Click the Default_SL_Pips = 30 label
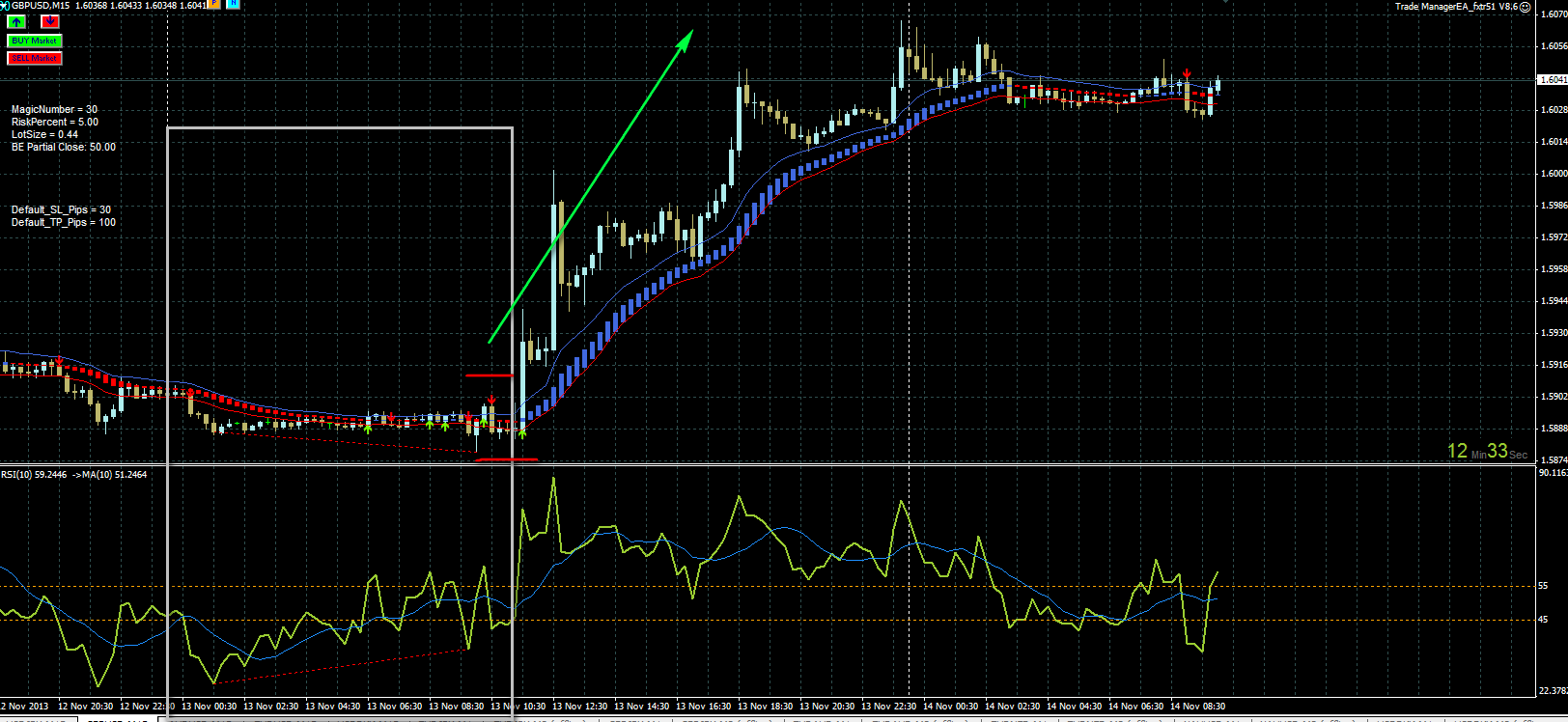 pos(61,210)
